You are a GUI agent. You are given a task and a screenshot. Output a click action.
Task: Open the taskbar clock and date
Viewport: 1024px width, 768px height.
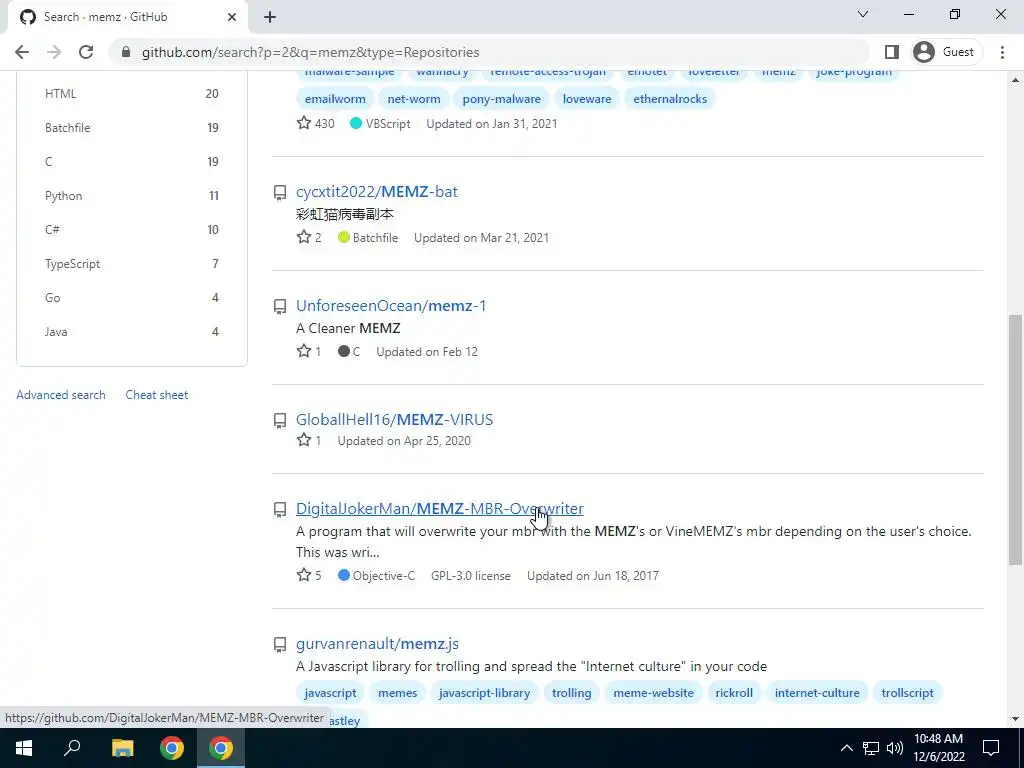[x=938, y=748]
